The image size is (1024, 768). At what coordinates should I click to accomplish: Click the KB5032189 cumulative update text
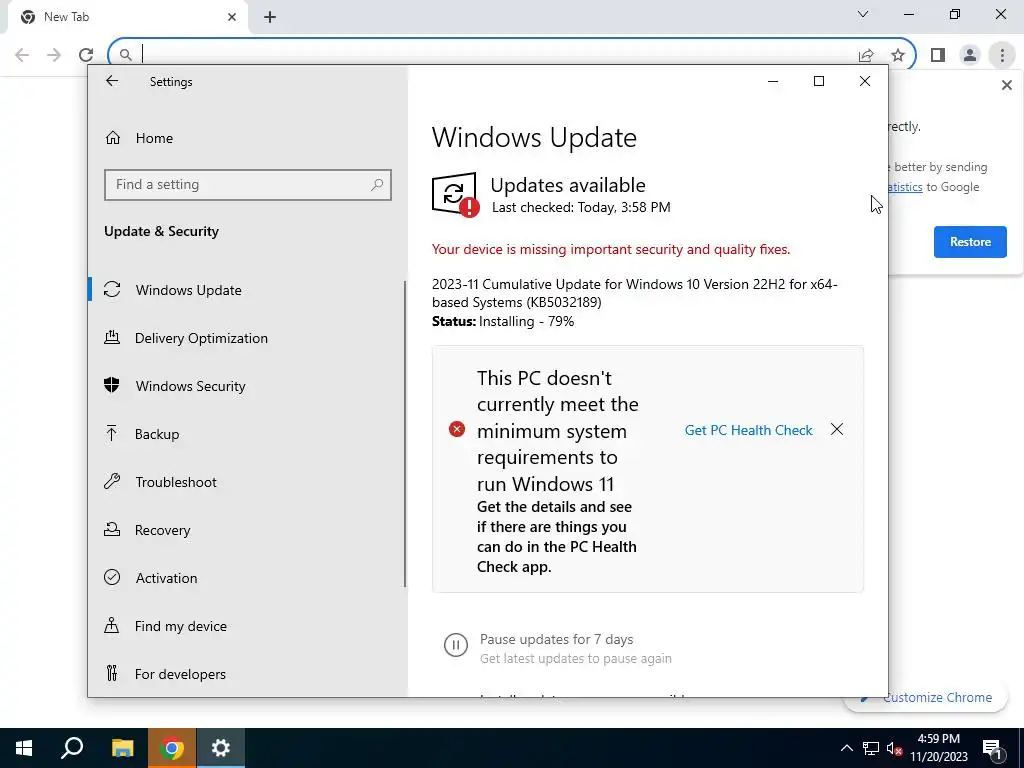point(634,293)
